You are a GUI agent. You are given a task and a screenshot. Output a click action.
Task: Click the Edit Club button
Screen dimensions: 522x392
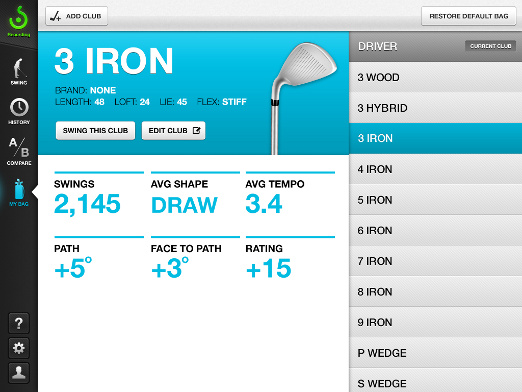click(173, 130)
